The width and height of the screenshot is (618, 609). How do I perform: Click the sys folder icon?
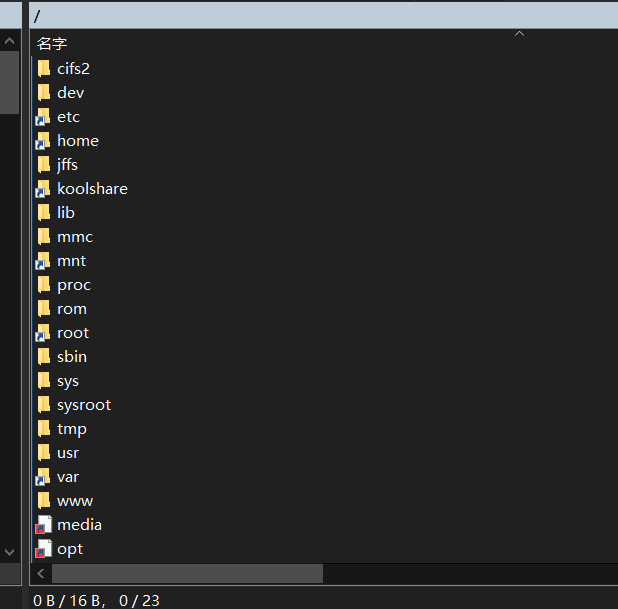point(44,381)
